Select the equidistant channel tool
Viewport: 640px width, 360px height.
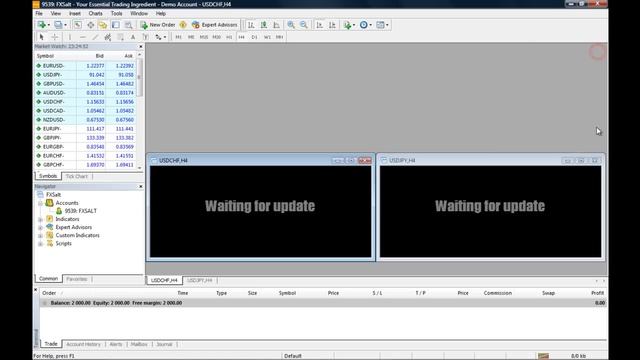(x=108, y=37)
